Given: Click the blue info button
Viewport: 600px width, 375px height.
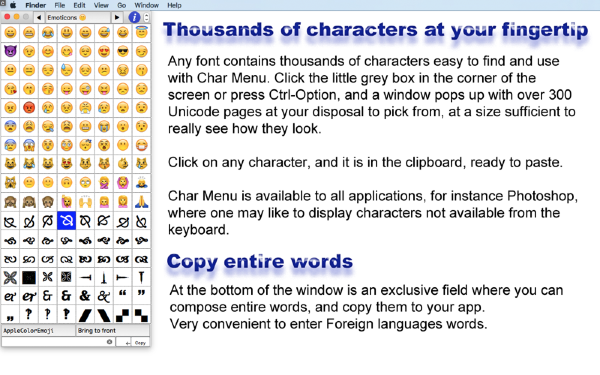Looking at the screenshot, I should [x=134, y=17].
